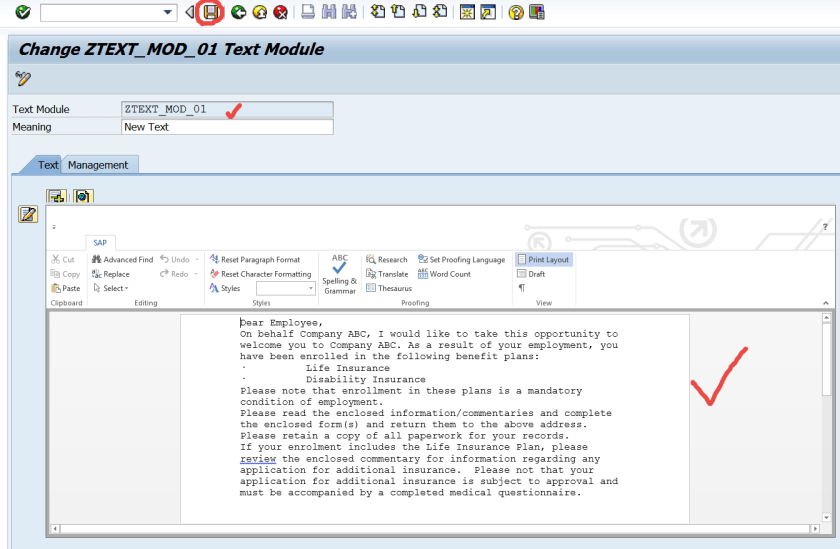Open the command field dropdown arrow
The height and width of the screenshot is (549, 840).
click(x=168, y=12)
